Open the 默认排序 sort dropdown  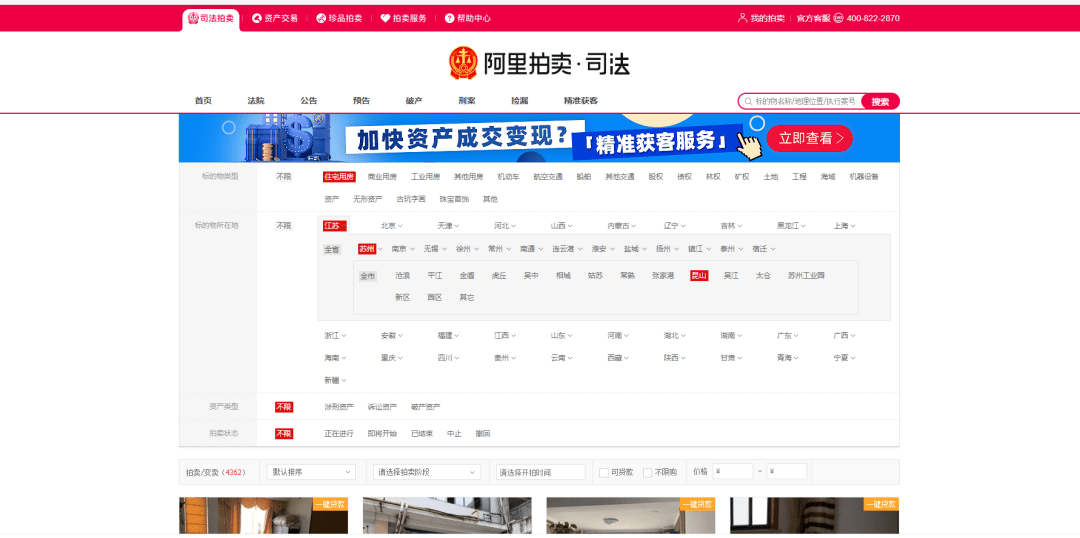(311, 472)
